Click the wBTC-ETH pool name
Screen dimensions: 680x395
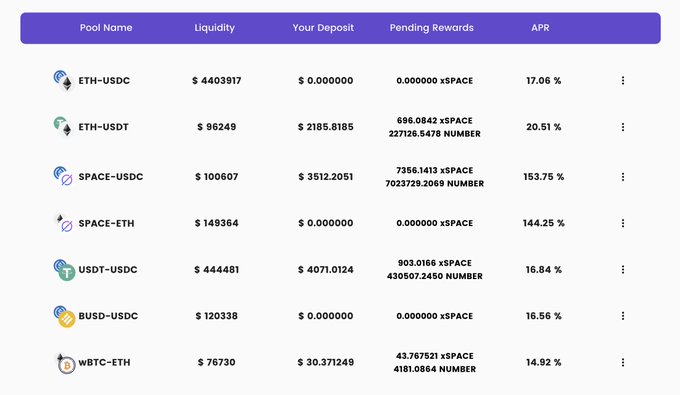point(104,362)
